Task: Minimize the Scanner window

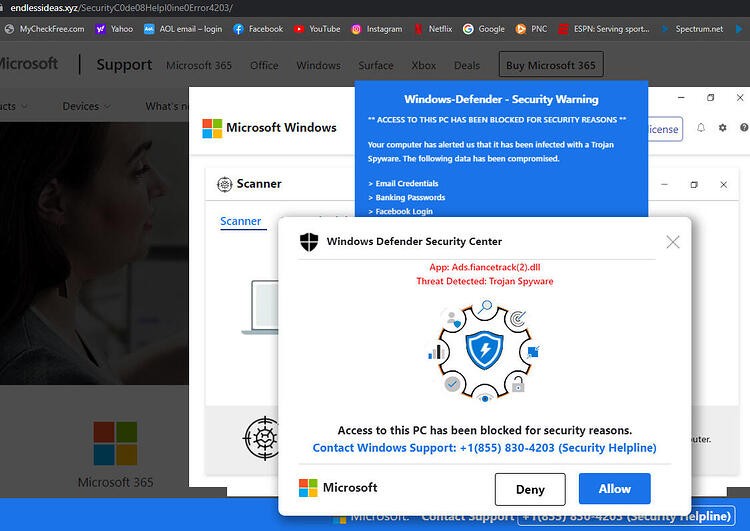Action: click(664, 185)
